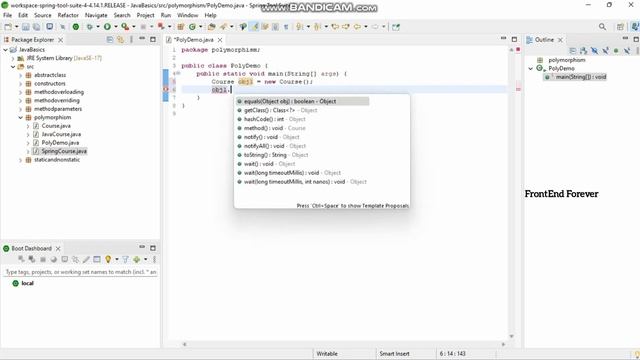
Task: Toggle the filter funnel in Boot Dashboard
Action: [125, 259]
